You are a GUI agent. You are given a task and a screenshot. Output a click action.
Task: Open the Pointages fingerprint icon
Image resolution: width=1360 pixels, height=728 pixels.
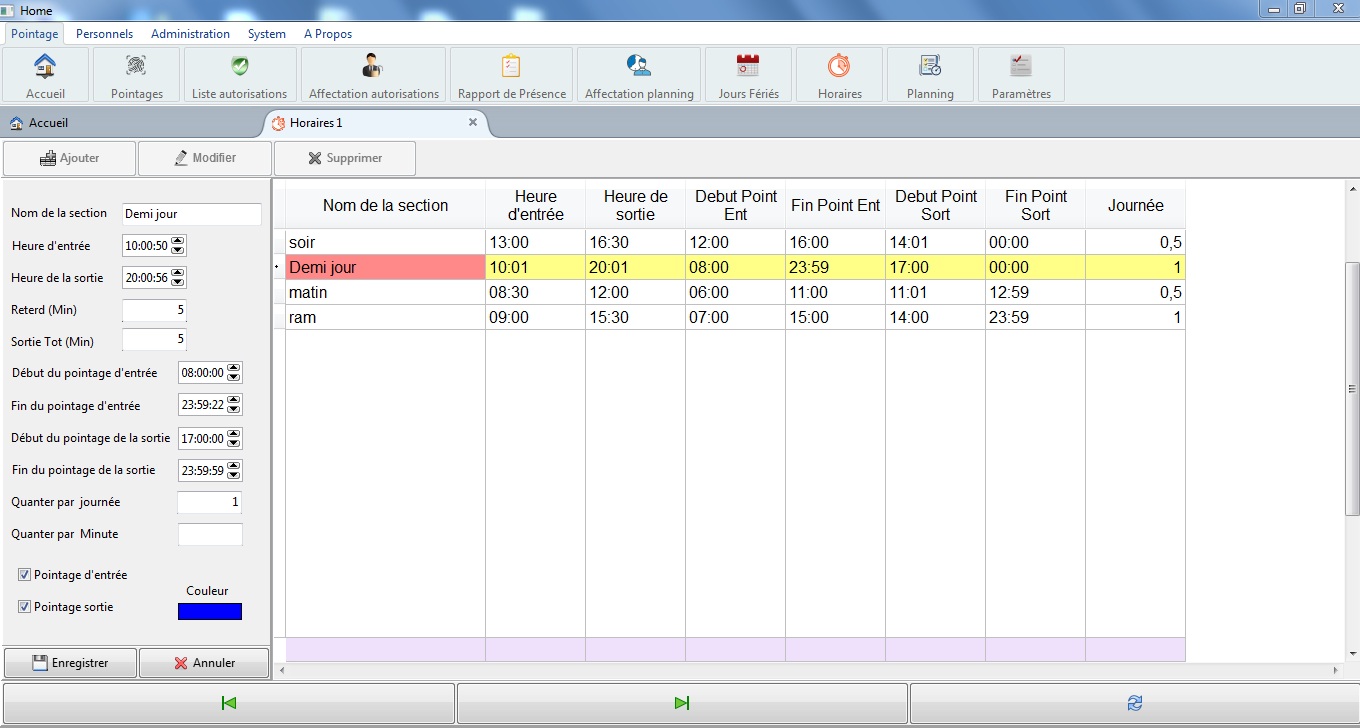tap(136, 67)
